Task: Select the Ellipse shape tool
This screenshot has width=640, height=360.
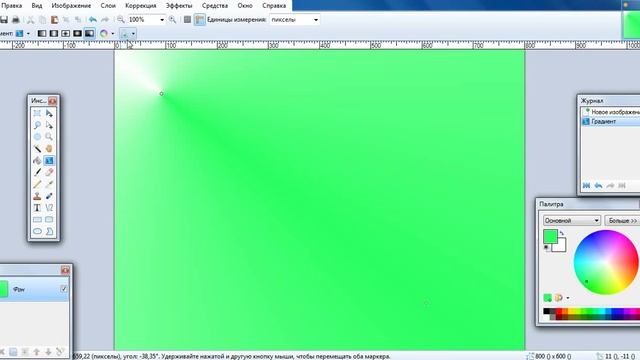Action: (x=37, y=231)
